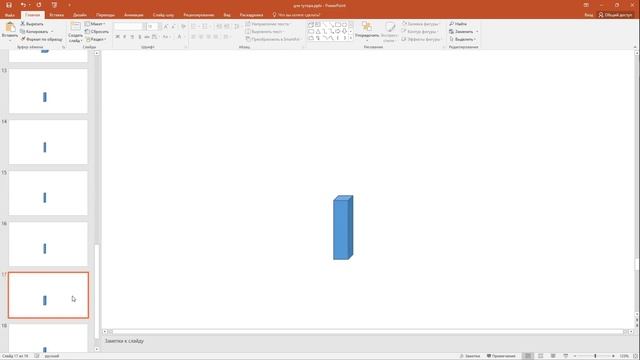Fit slide to current window icon
This screenshot has width=640, height=360.
pyautogui.click(x=635, y=356)
